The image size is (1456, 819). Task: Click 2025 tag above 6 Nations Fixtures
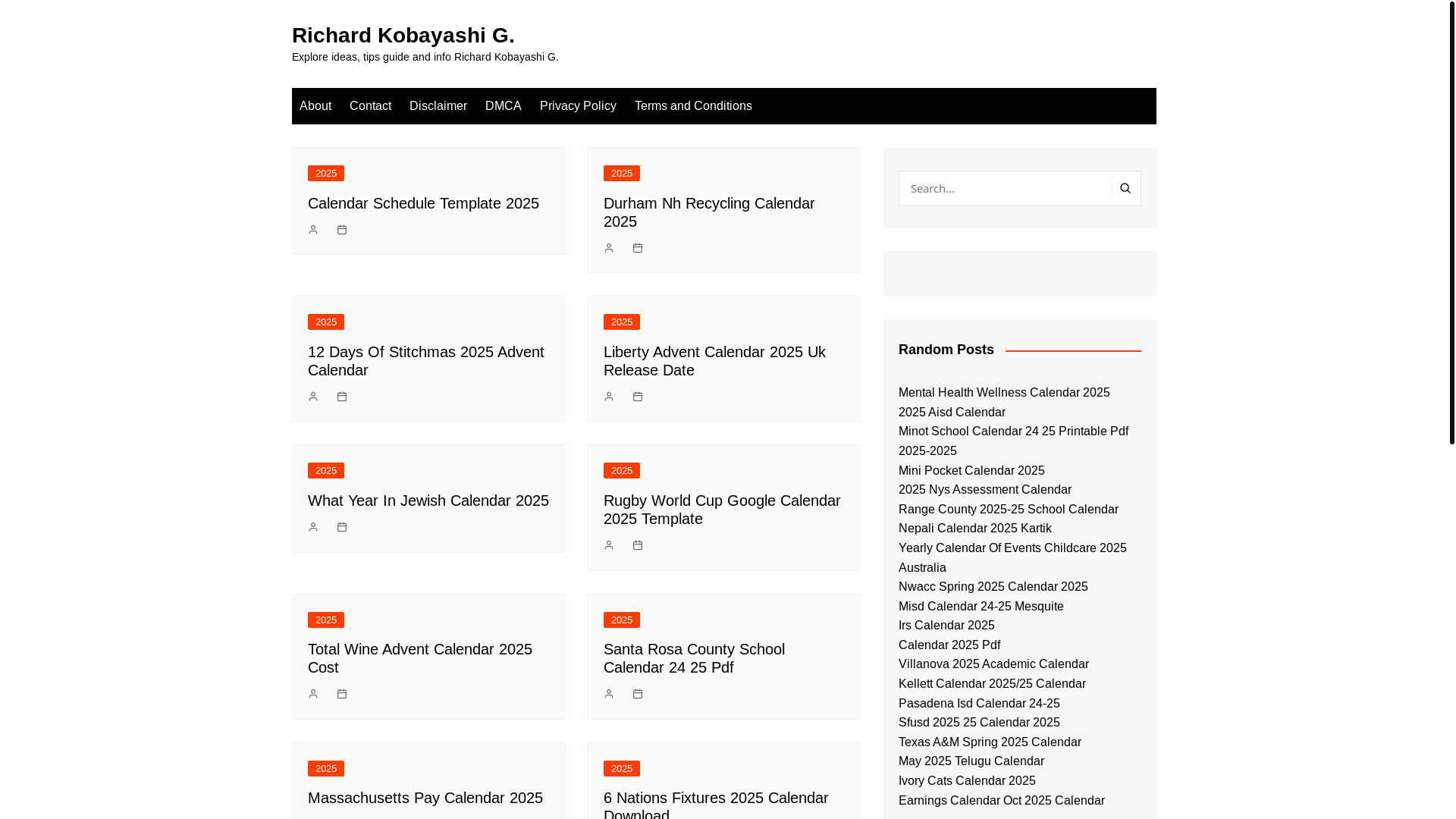point(622,769)
